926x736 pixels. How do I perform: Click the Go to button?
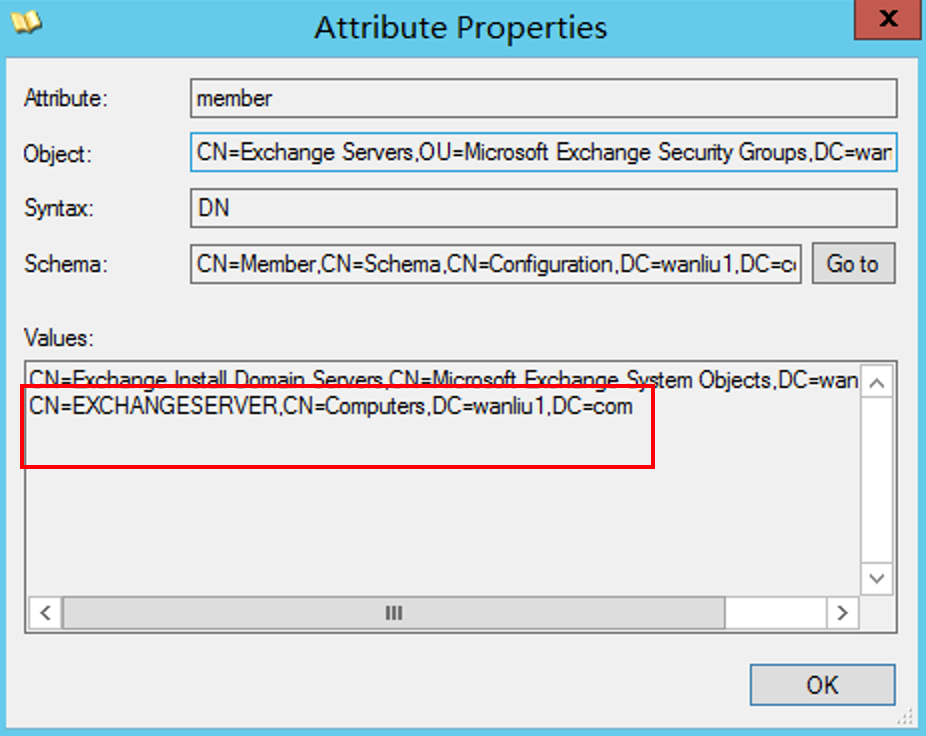[x=853, y=263]
